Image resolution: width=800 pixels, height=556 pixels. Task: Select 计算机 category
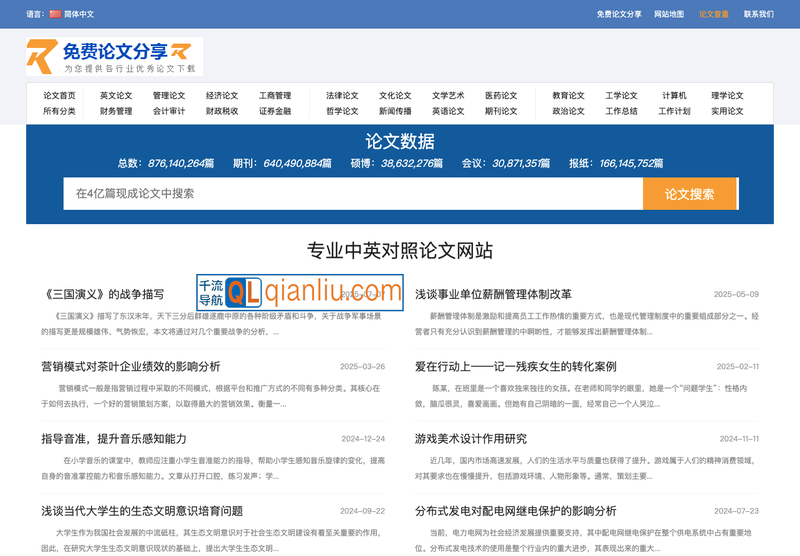click(674, 95)
